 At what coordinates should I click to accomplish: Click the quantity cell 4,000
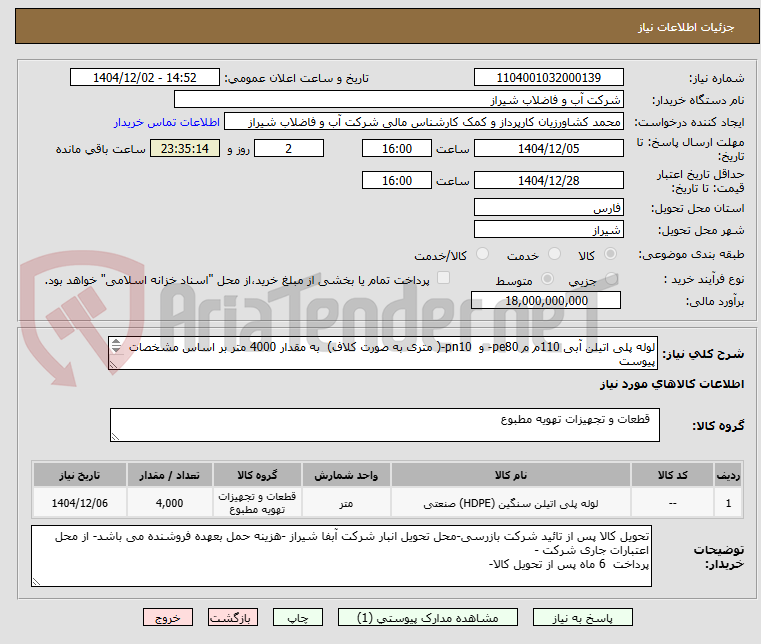(169, 503)
